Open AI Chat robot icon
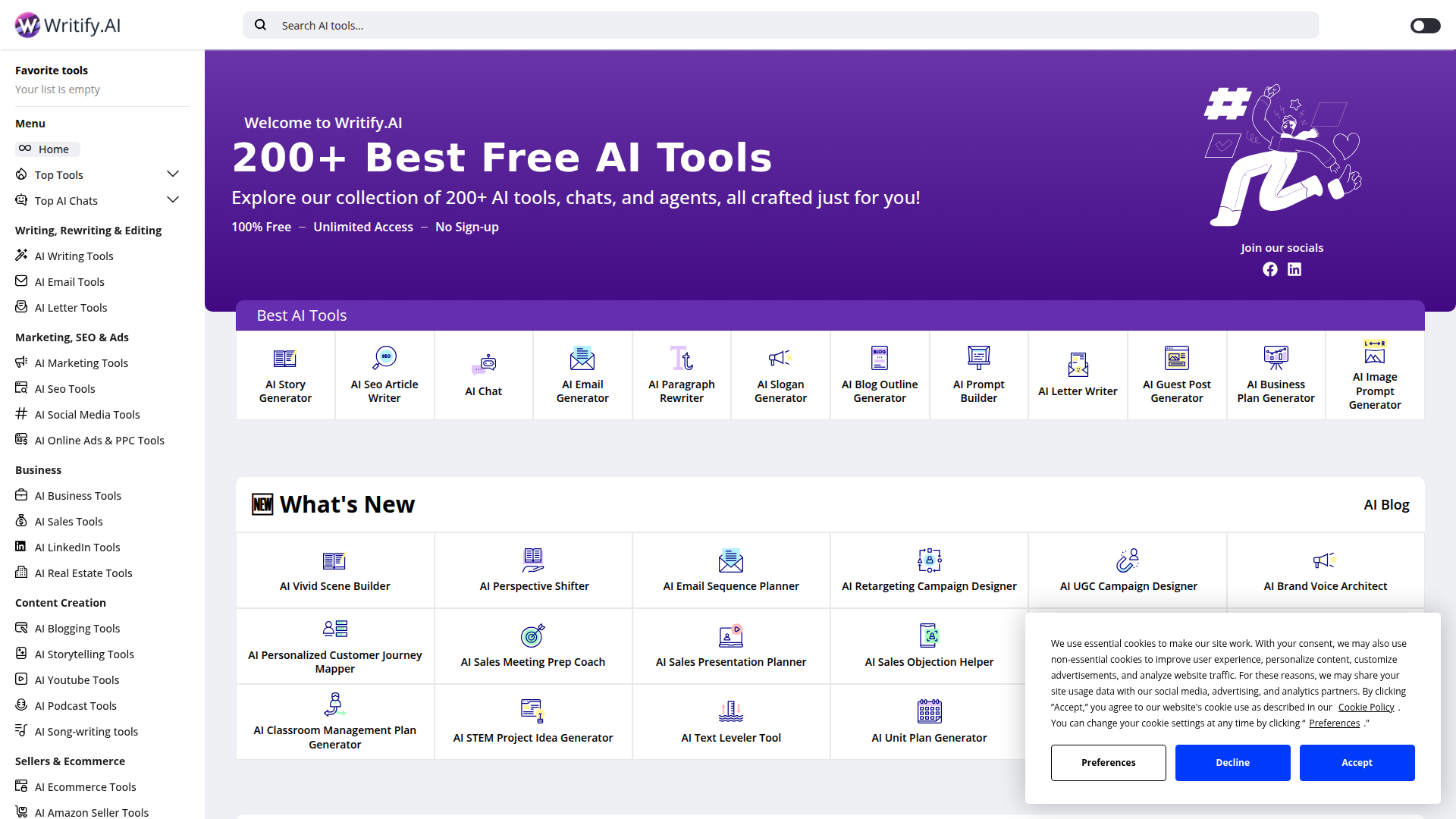Viewport: 1456px width, 819px height. pyautogui.click(x=484, y=365)
